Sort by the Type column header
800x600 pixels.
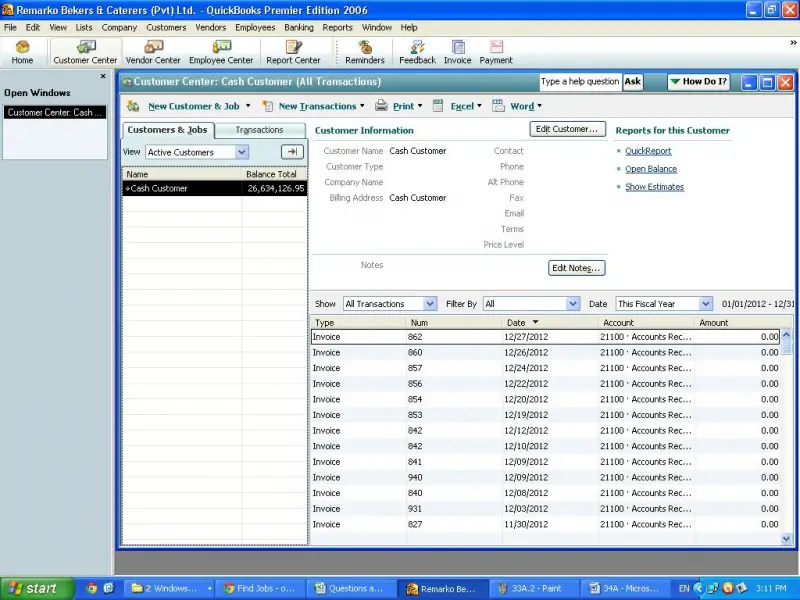click(x=358, y=322)
